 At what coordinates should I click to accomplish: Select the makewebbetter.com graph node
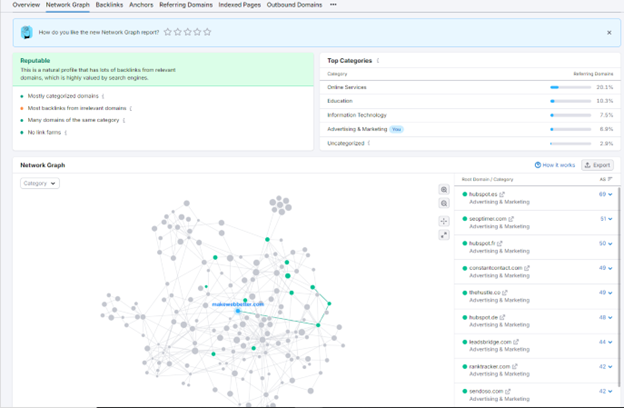coord(238,311)
